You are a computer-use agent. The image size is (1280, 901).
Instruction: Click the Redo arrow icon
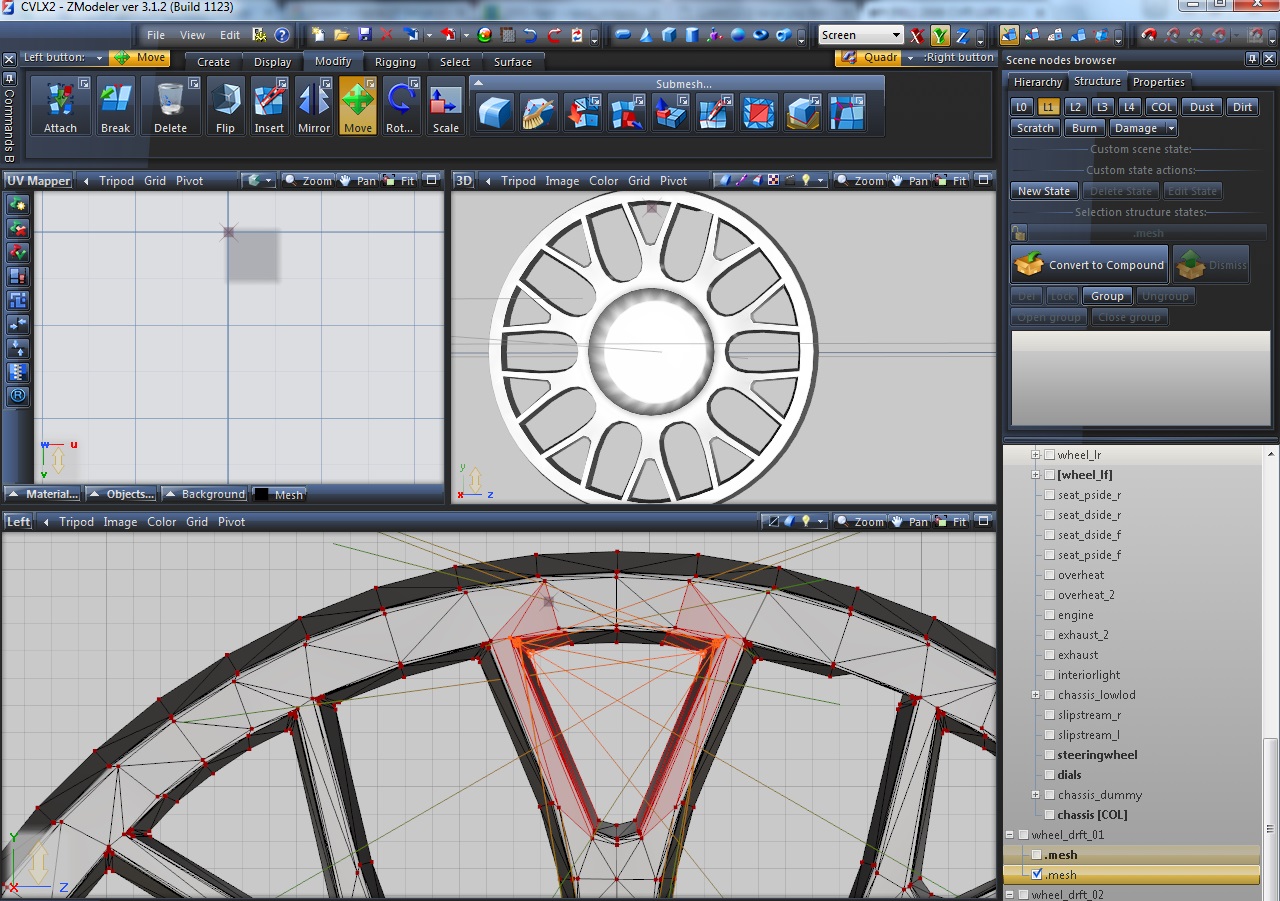click(554, 35)
